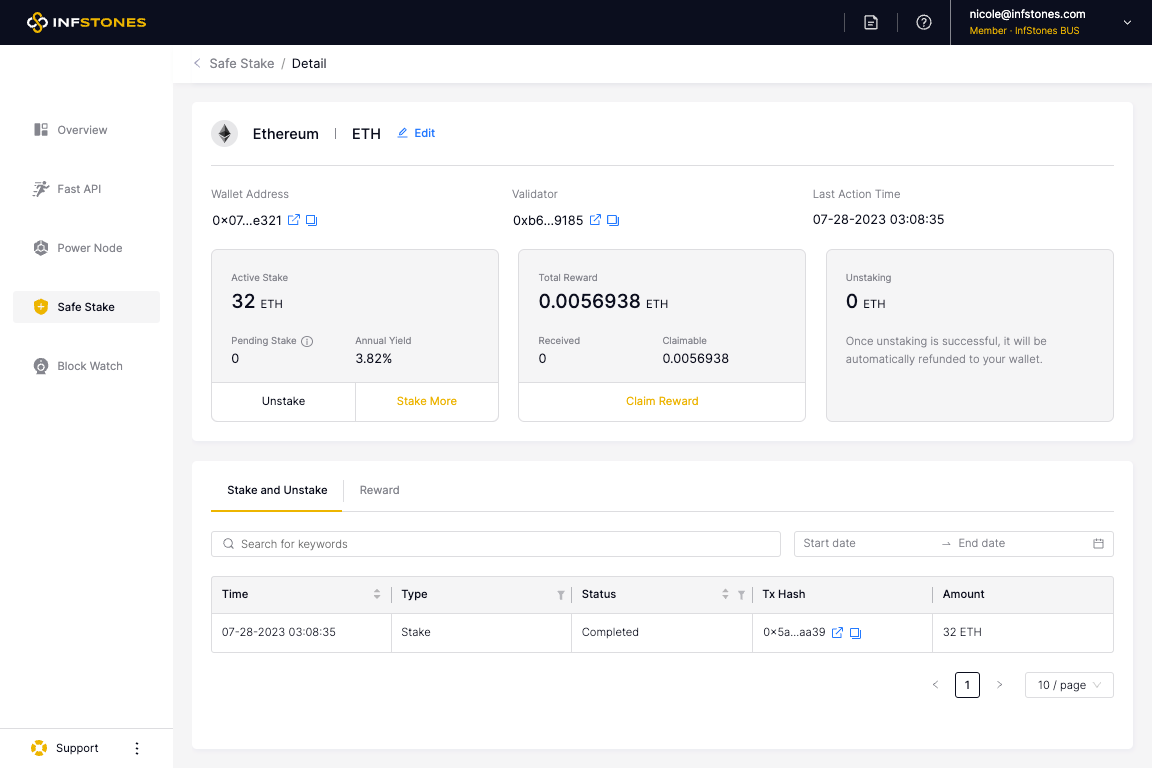The width and height of the screenshot is (1152, 768).
Task: Open the calendar icon in date range
Action: 1098,544
